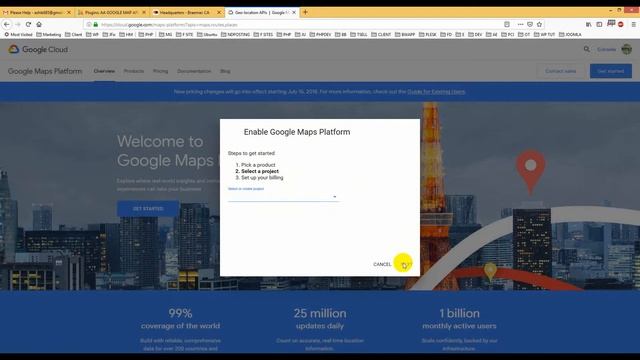Open the Firefox Library icon

tap(589, 24)
